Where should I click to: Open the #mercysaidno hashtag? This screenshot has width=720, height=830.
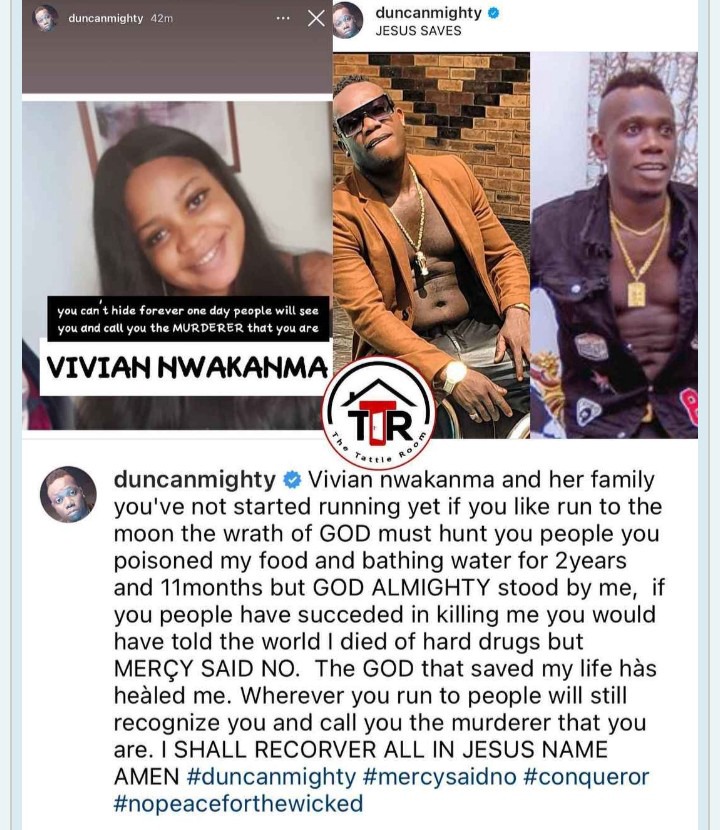point(440,777)
